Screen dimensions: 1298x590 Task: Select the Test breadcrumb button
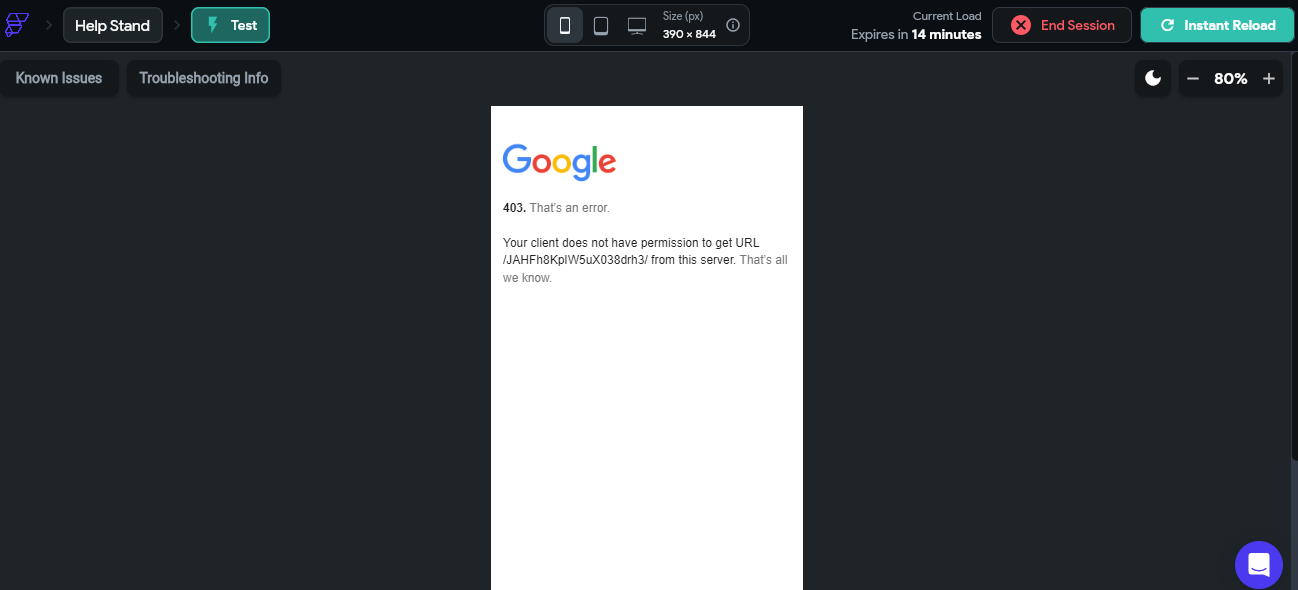point(231,25)
